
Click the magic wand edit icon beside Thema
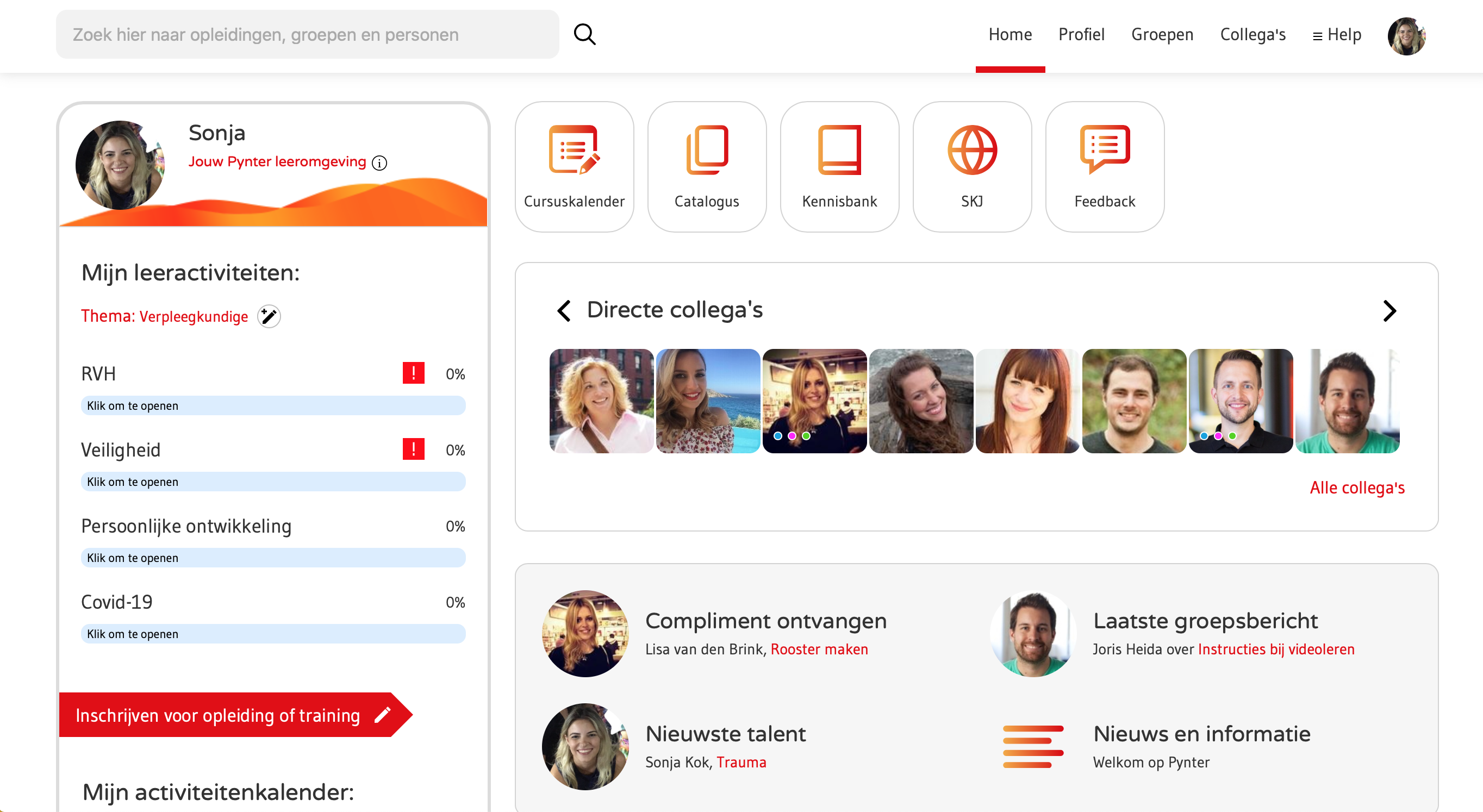269,316
